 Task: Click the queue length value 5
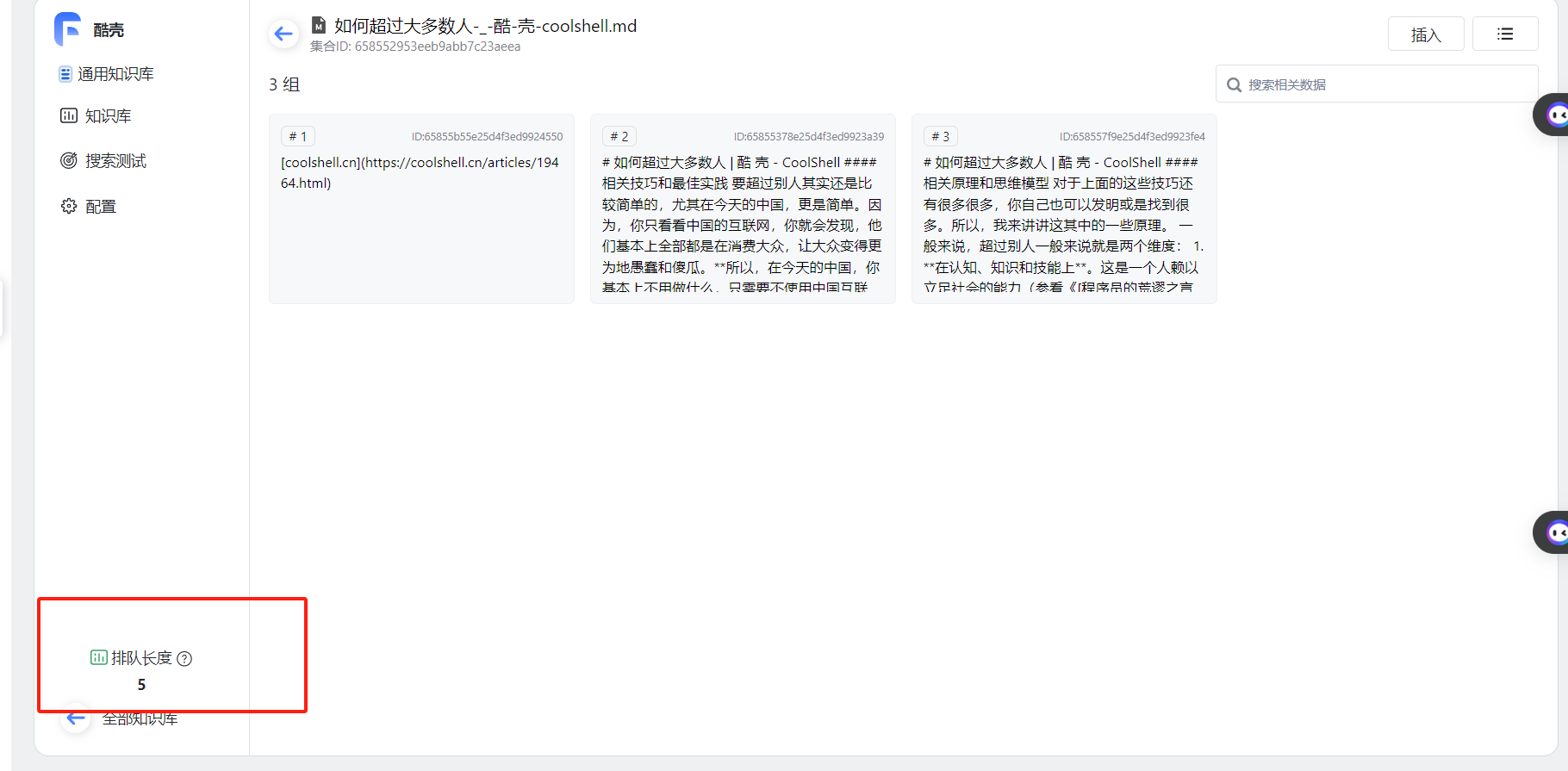coord(141,685)
